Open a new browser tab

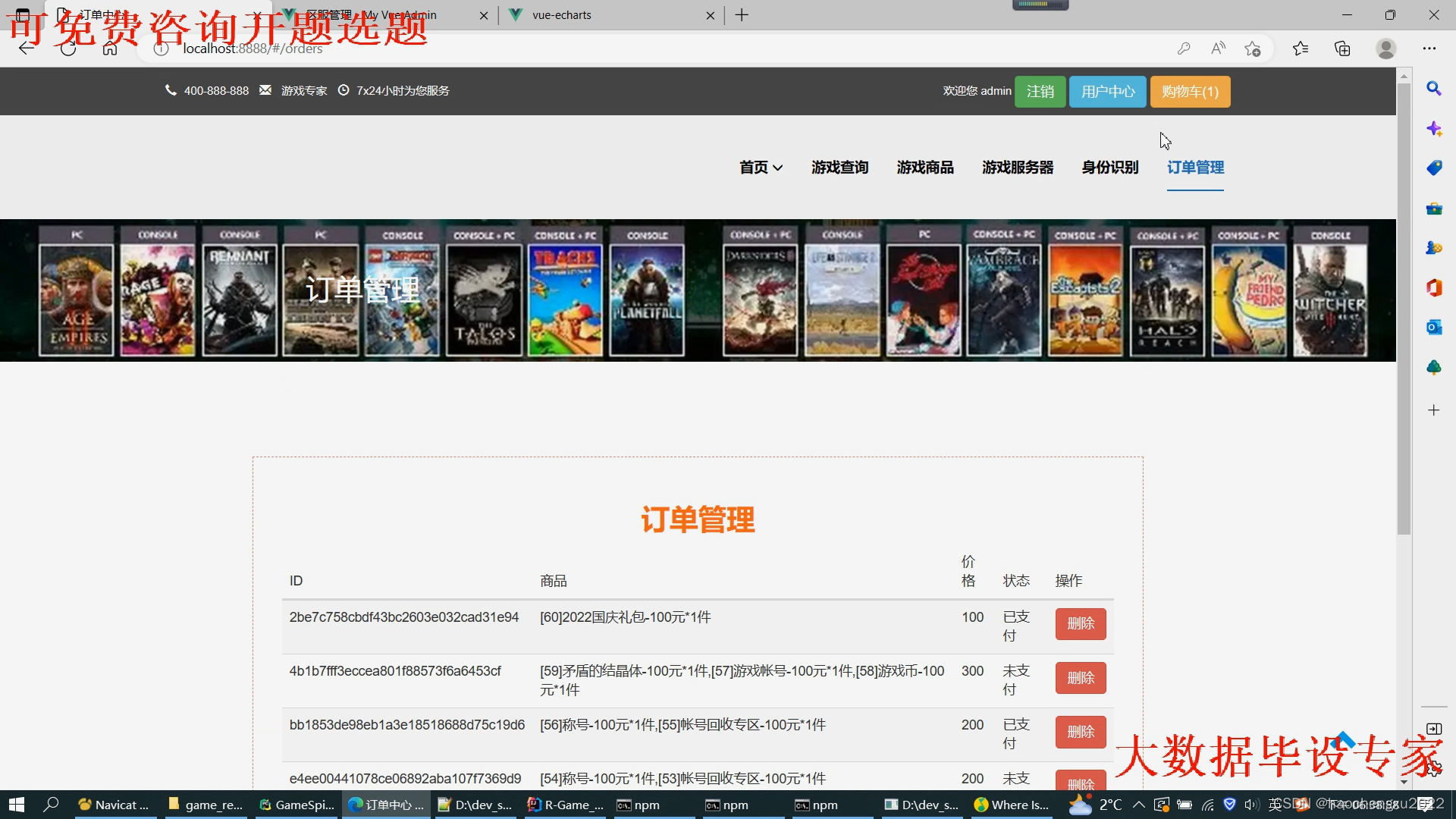point(742,15)
